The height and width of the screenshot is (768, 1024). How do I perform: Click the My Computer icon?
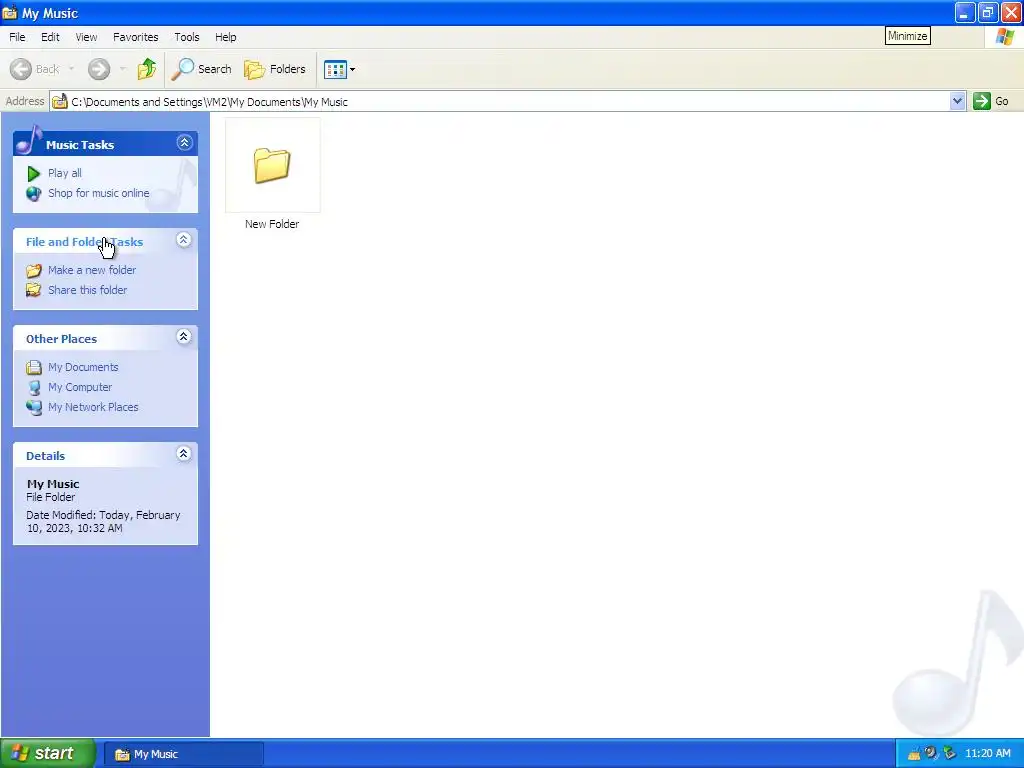pyautogui.click(x=34, y=387)
